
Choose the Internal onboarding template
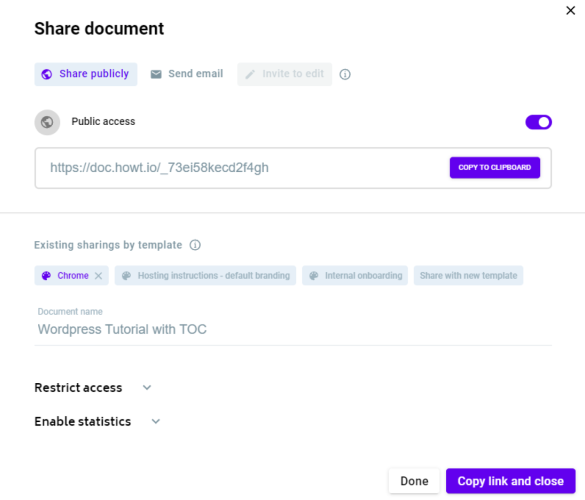click(x=355, y=275)
